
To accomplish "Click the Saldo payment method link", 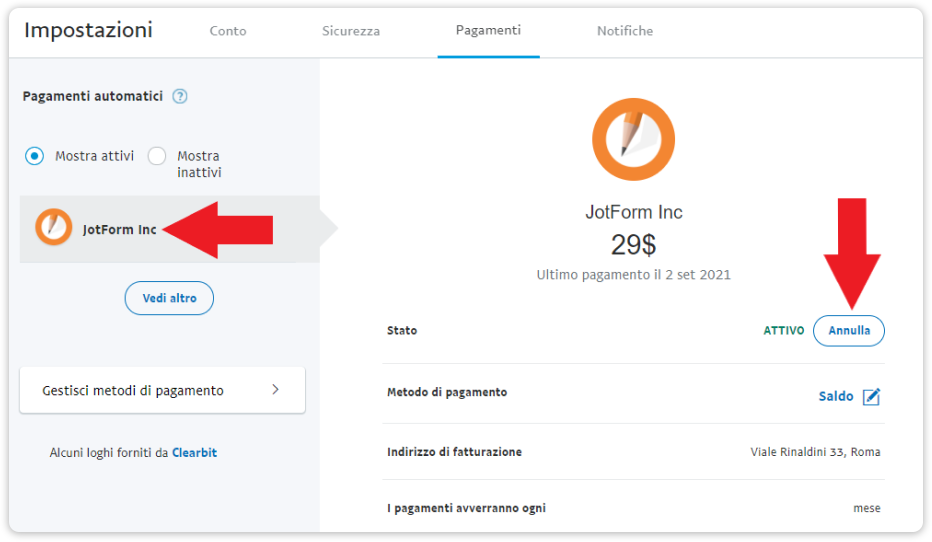I will [x=836, y=397].
